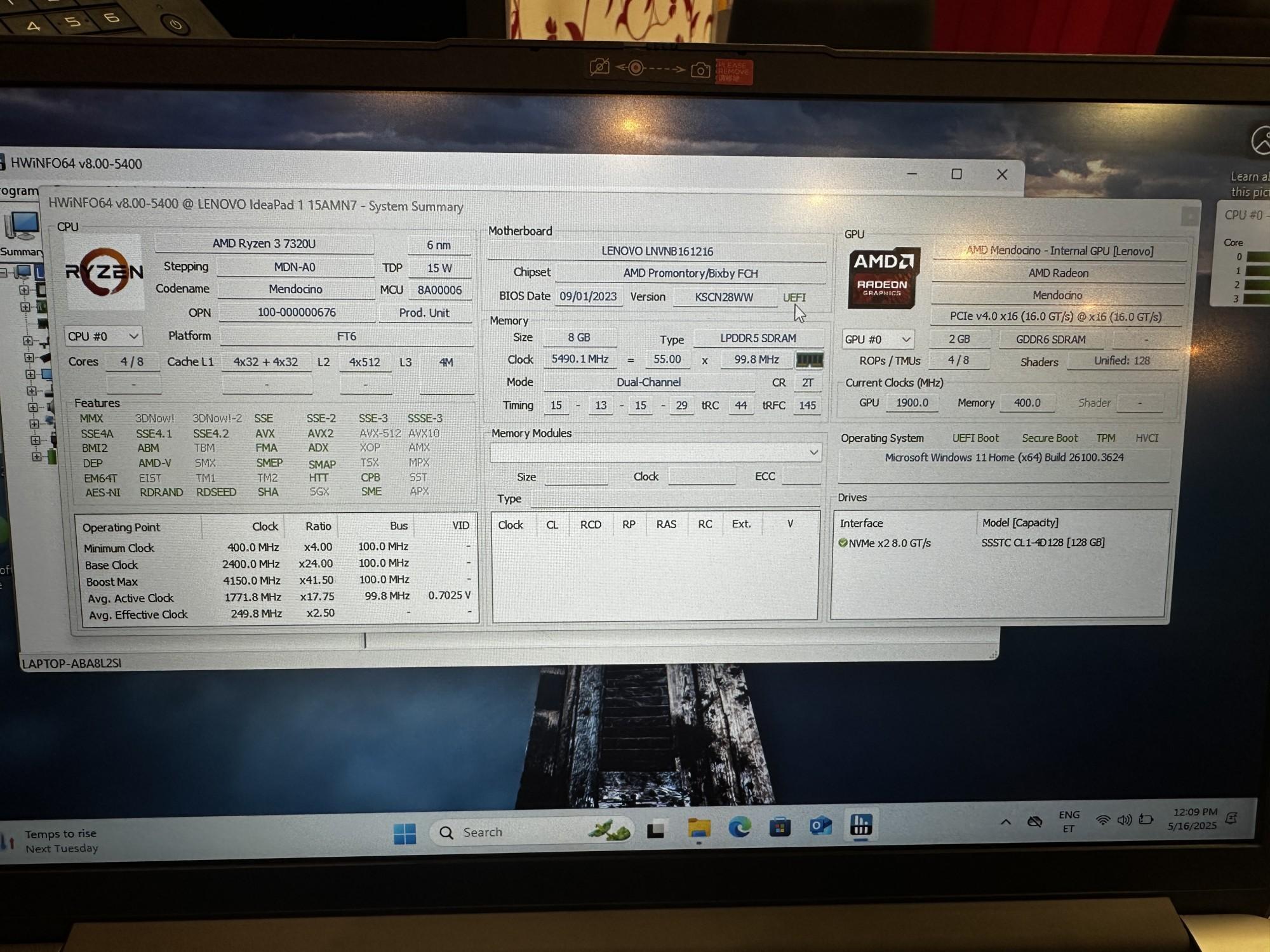Click the Dual-Channel mode field
1270x952 pixels.
click(648, 382)
